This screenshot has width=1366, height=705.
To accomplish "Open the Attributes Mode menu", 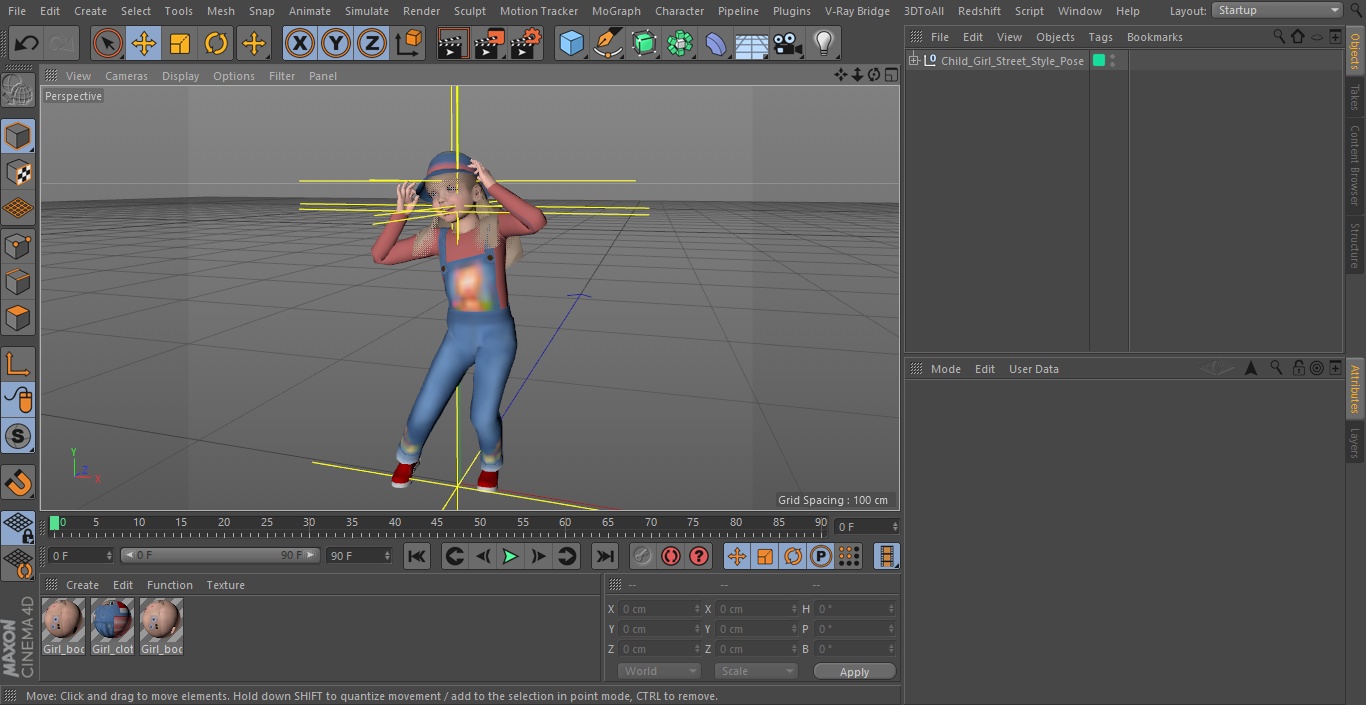I will [945, 369].
